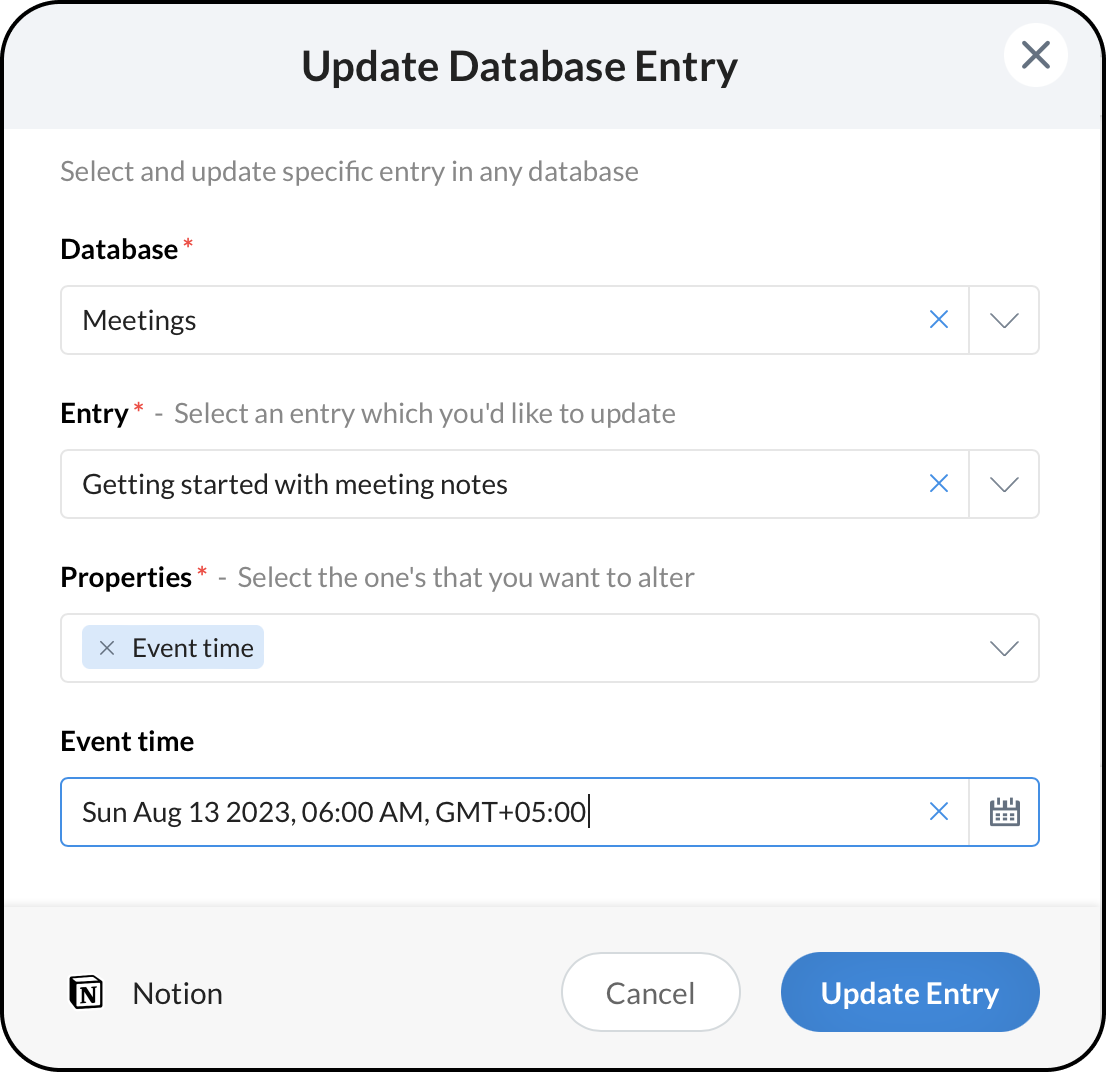
Task: Clear the Meetings database selection
Action: coord(938,320)
